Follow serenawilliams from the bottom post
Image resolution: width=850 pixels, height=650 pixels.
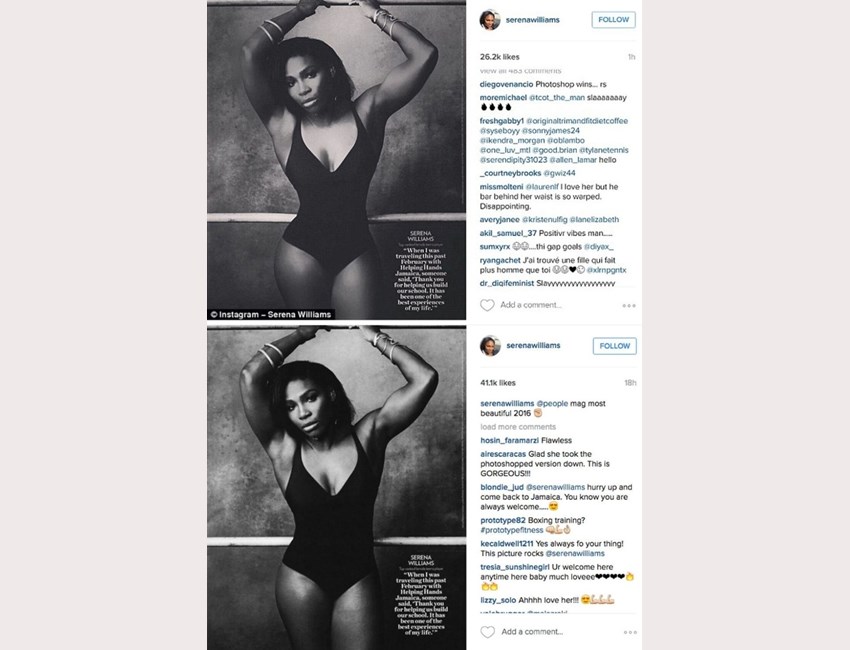[615, 346]
